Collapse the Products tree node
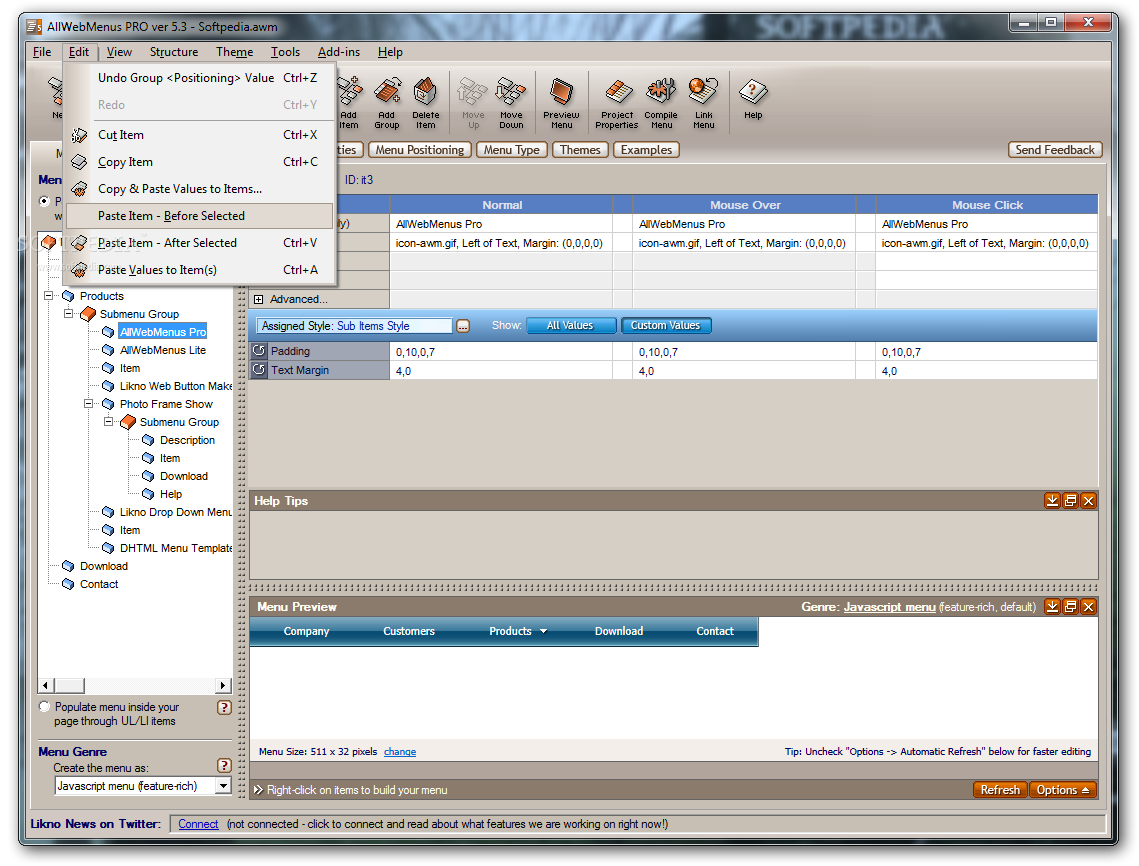 click(49, 296)
